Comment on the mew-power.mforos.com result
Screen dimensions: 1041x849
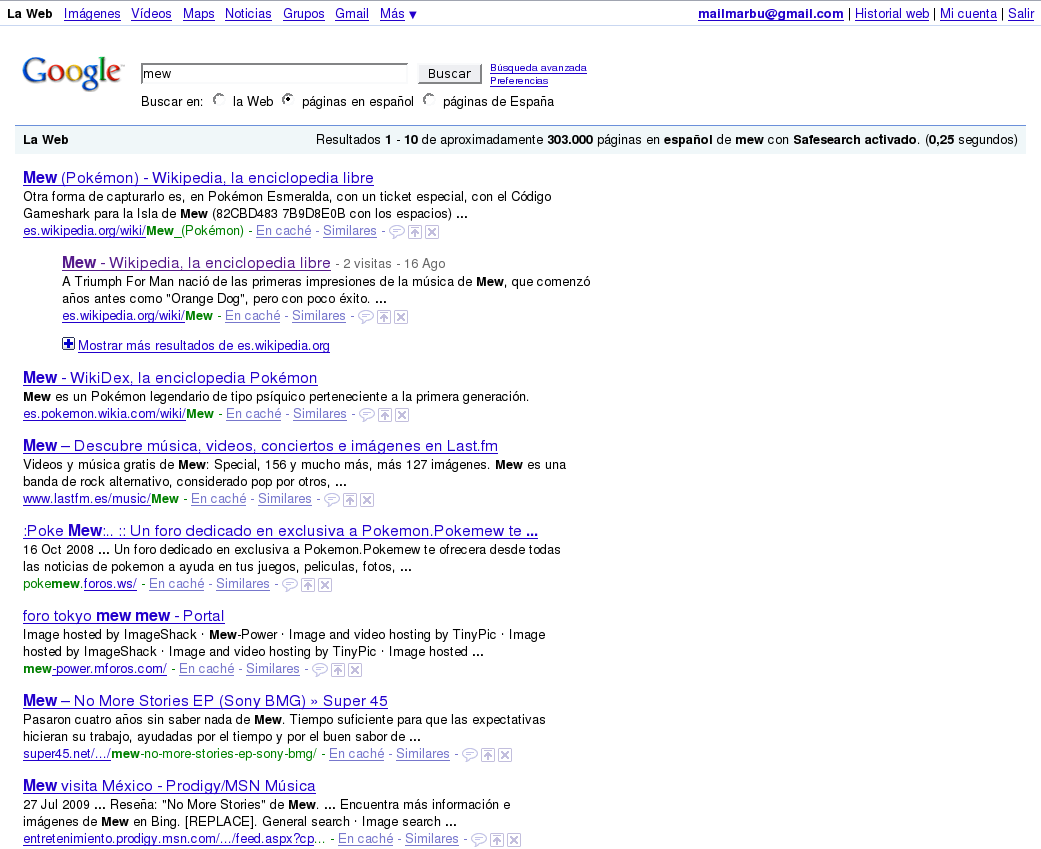(x=320, y=670)
